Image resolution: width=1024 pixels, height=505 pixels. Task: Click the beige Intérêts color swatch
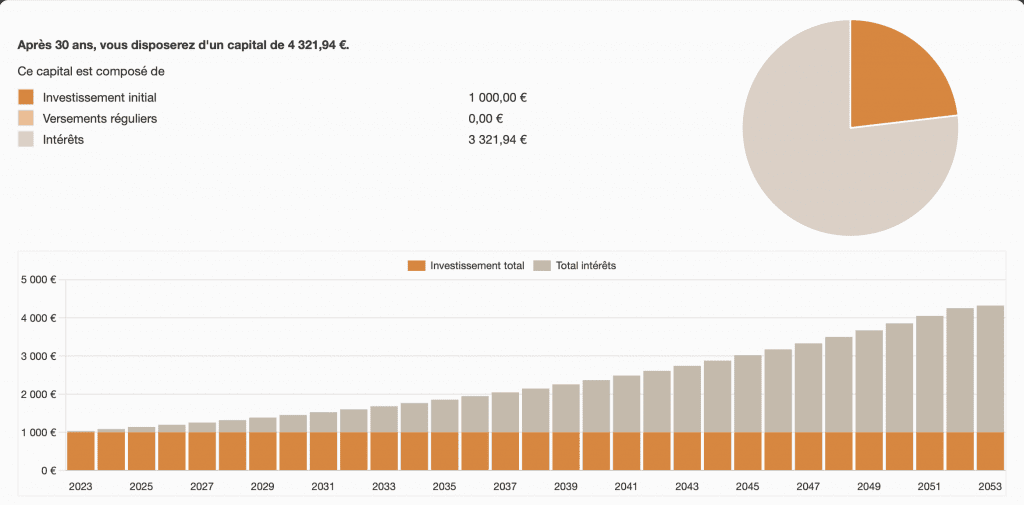pyautogui.click(x=26, y=139)
